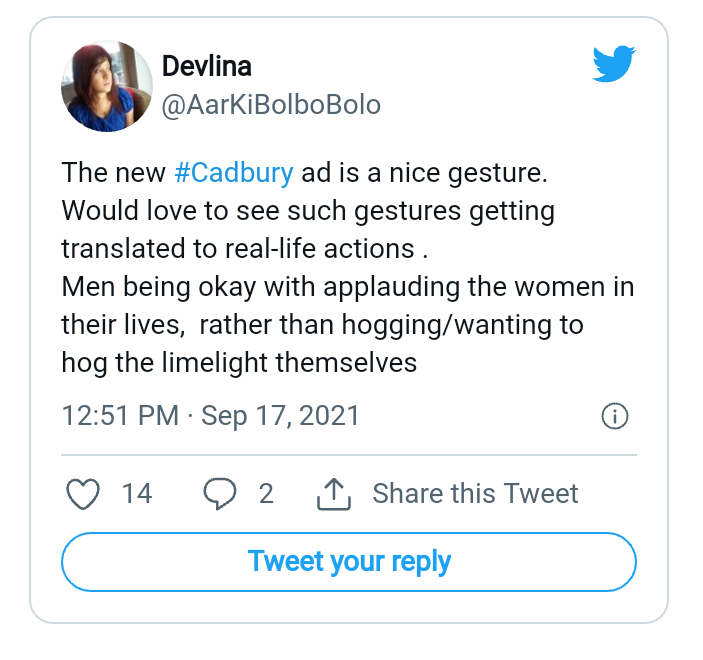The width and height of the screenshot is (703, 660).
Task: Open Devlina's profile picture
Action: tap(107, 86)
